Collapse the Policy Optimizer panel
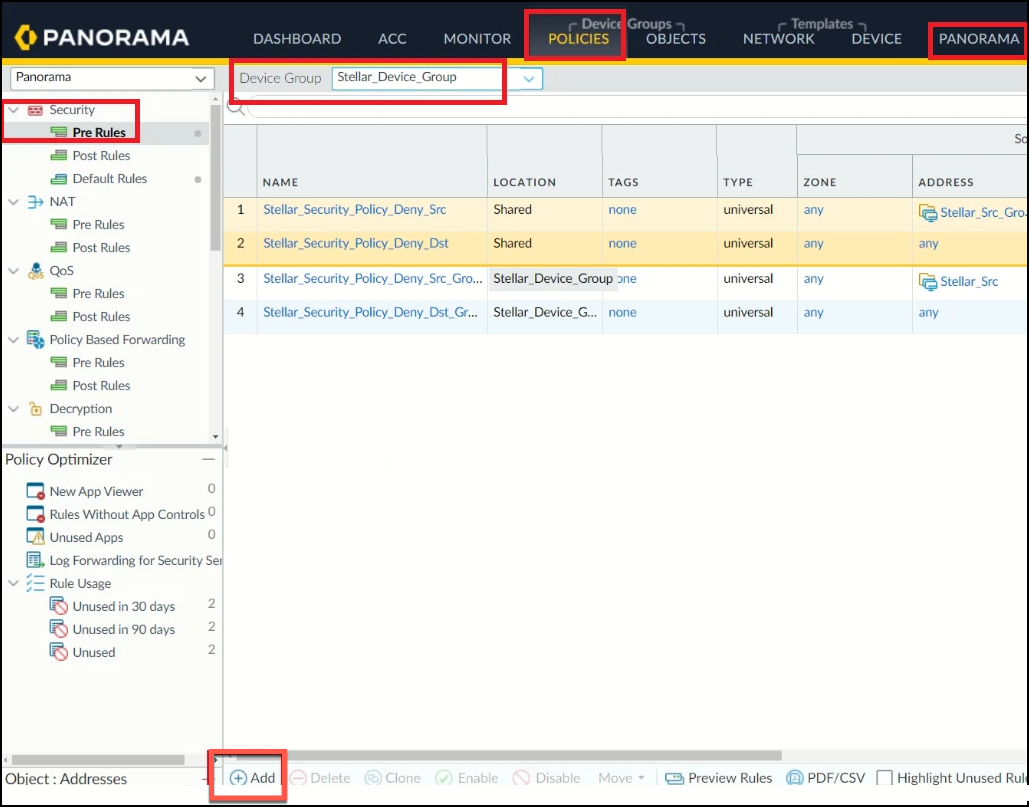Viewport: 1029px width, 807px height. (x=208, y=460)
